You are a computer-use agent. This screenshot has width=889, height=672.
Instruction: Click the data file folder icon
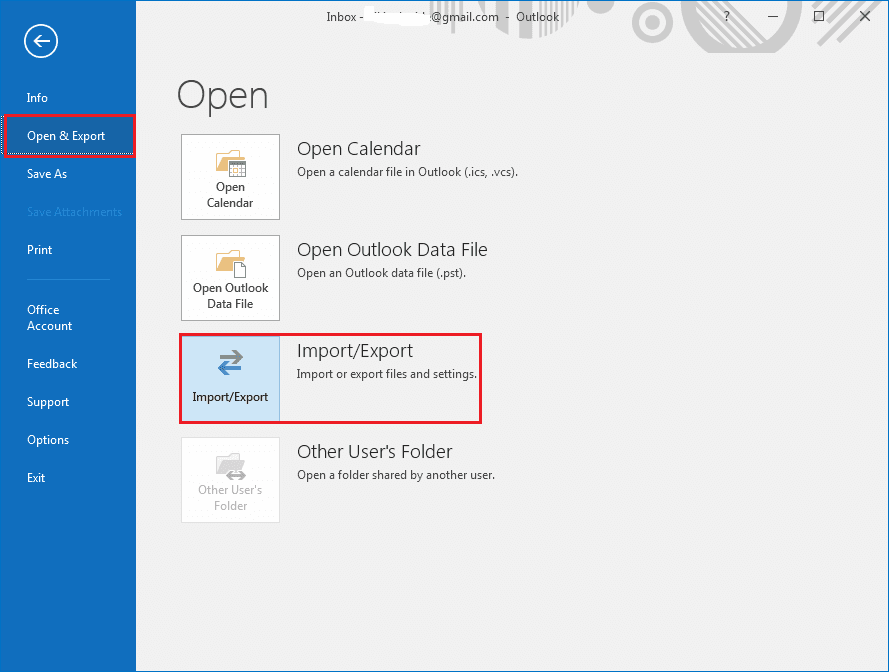(231, 264)
